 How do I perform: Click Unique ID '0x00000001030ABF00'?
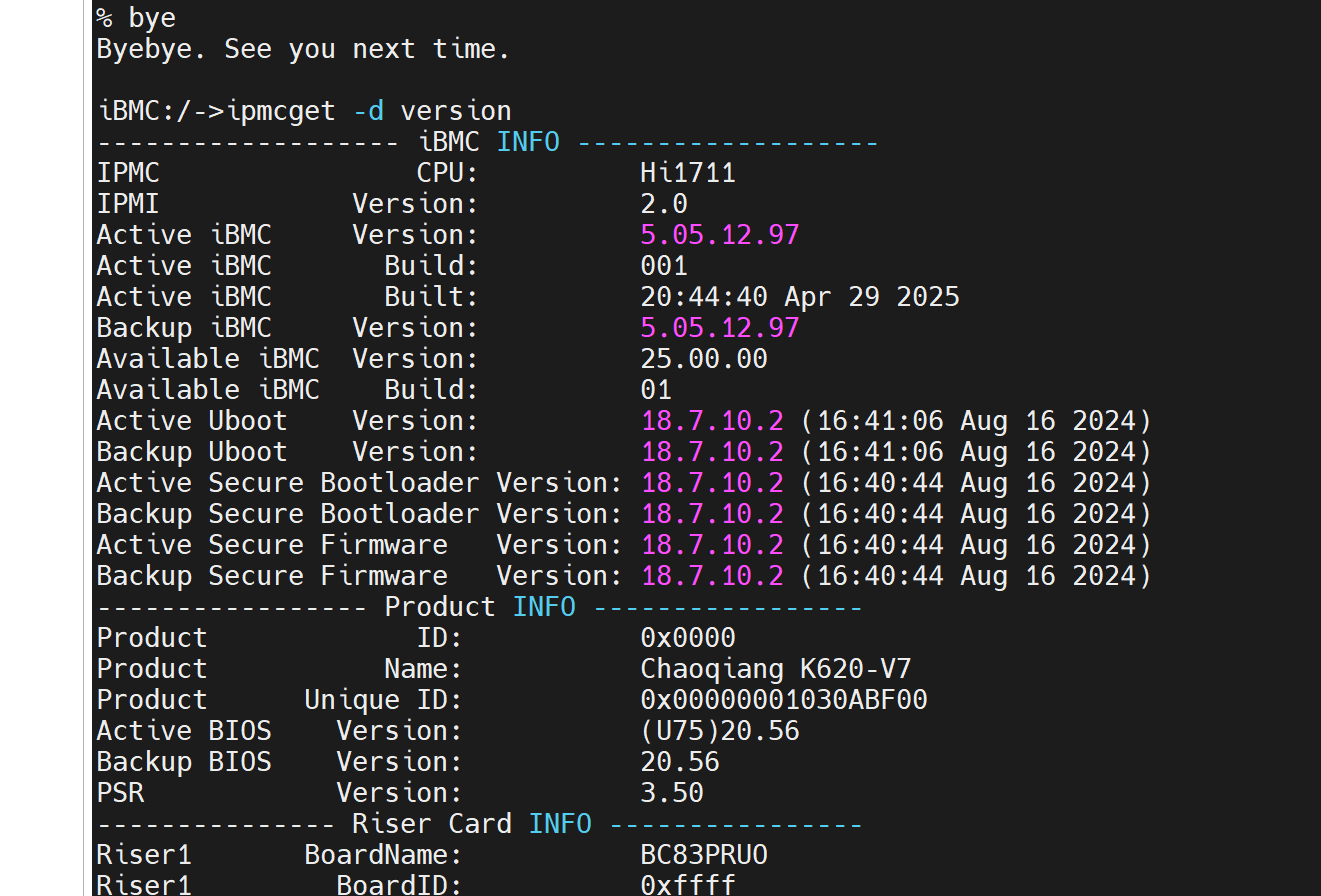[784, 700]
